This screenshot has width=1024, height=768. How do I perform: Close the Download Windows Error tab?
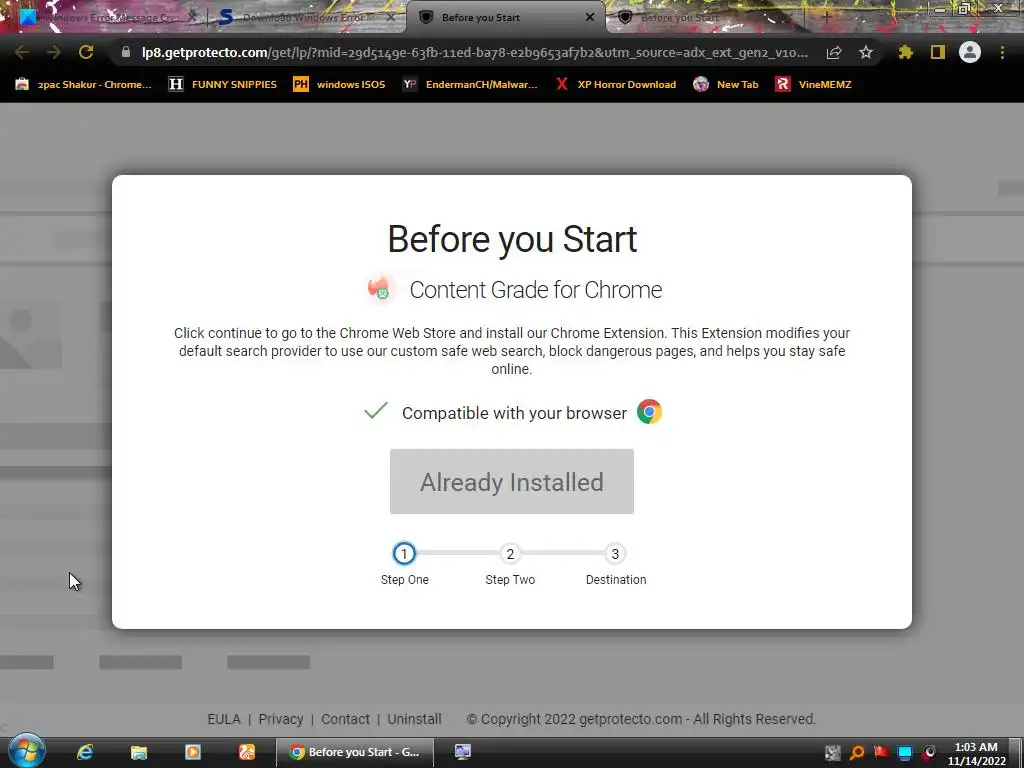[391, 17]
